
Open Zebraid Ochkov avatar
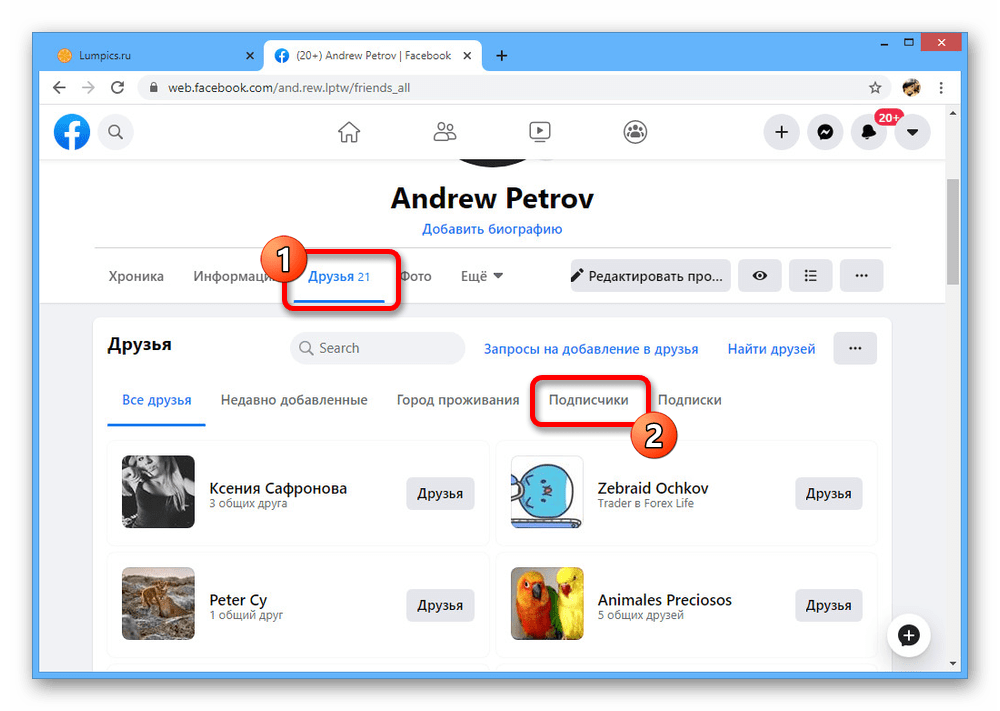[x=547, y=492]
